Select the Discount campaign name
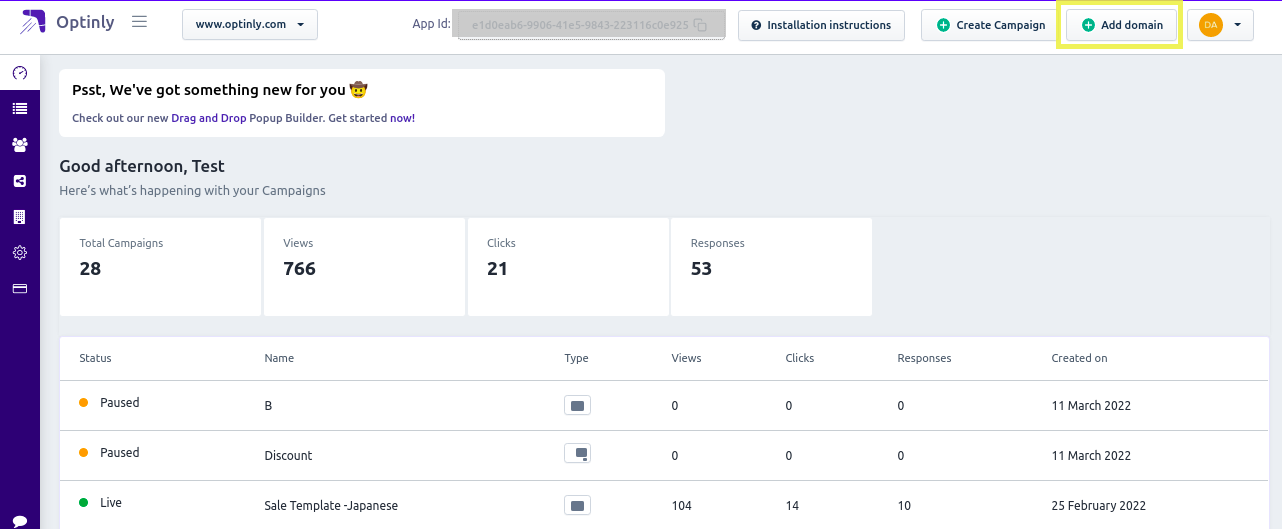This screenshot has width=1282, height=529. pyautogui.click(x=288, y=455)
